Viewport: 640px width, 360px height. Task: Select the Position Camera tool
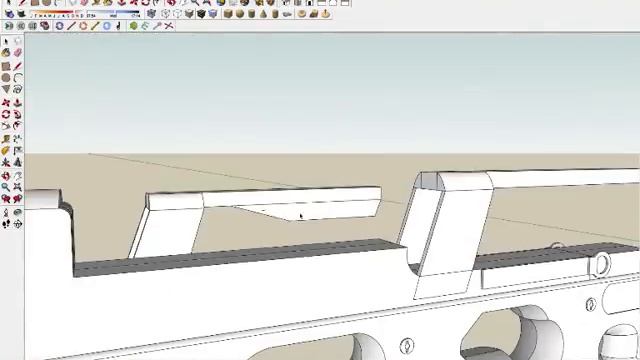point(6,212)
